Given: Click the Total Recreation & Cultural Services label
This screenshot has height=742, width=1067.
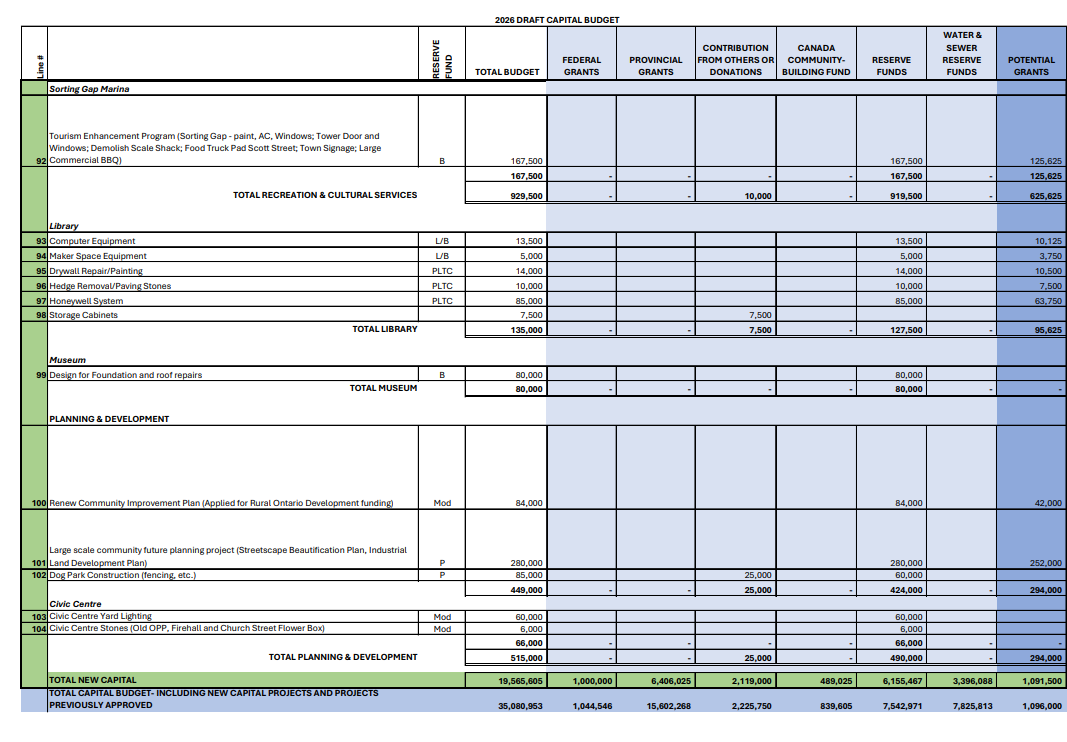Looking at the screenshot, I should click(325, 195).
